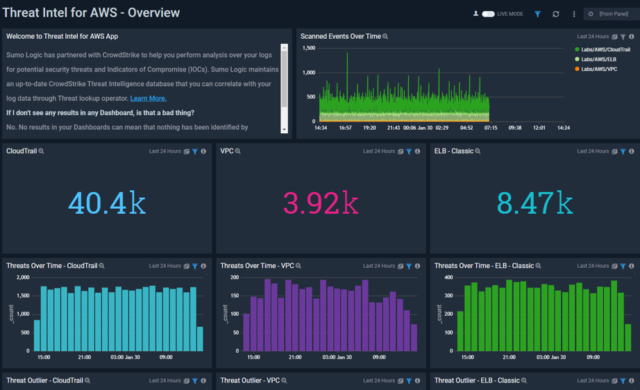Open Threats Over Time - CloudTrail in search
640x390 pixels.
tap(102, 266)
